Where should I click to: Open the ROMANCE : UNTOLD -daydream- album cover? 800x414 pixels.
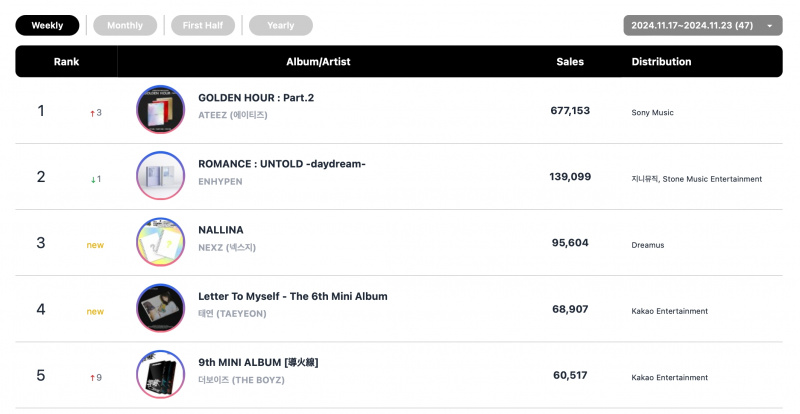[161, 176]
